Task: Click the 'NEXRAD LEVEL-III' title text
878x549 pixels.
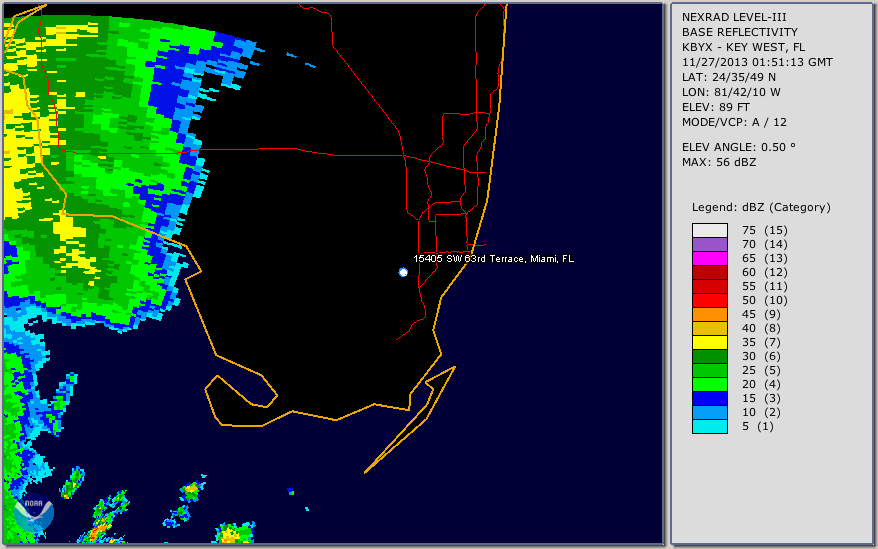Action: click(x=734, y=17)
